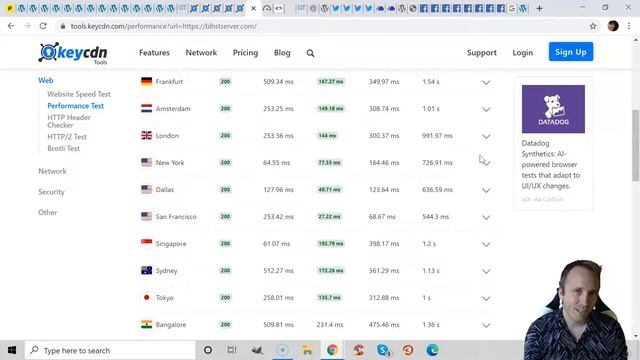Viewport: 640px width, 360px height.
Task: Click the Netherlands flag beside Amsterdam
Action: point(147,109)
